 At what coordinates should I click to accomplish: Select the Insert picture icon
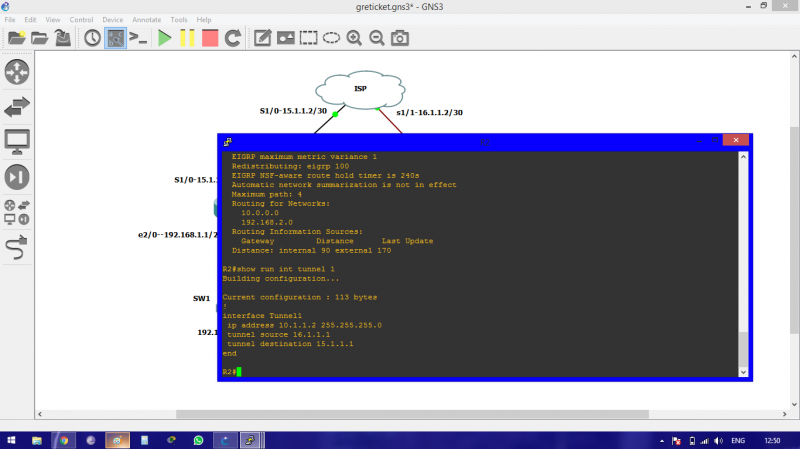point(285,38)
